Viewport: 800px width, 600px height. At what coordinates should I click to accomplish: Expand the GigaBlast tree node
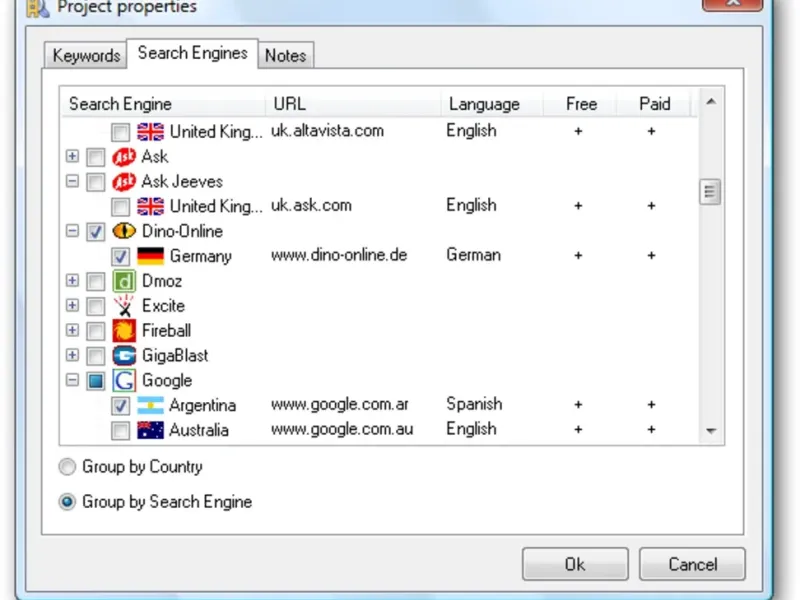(x=72, y=355)
